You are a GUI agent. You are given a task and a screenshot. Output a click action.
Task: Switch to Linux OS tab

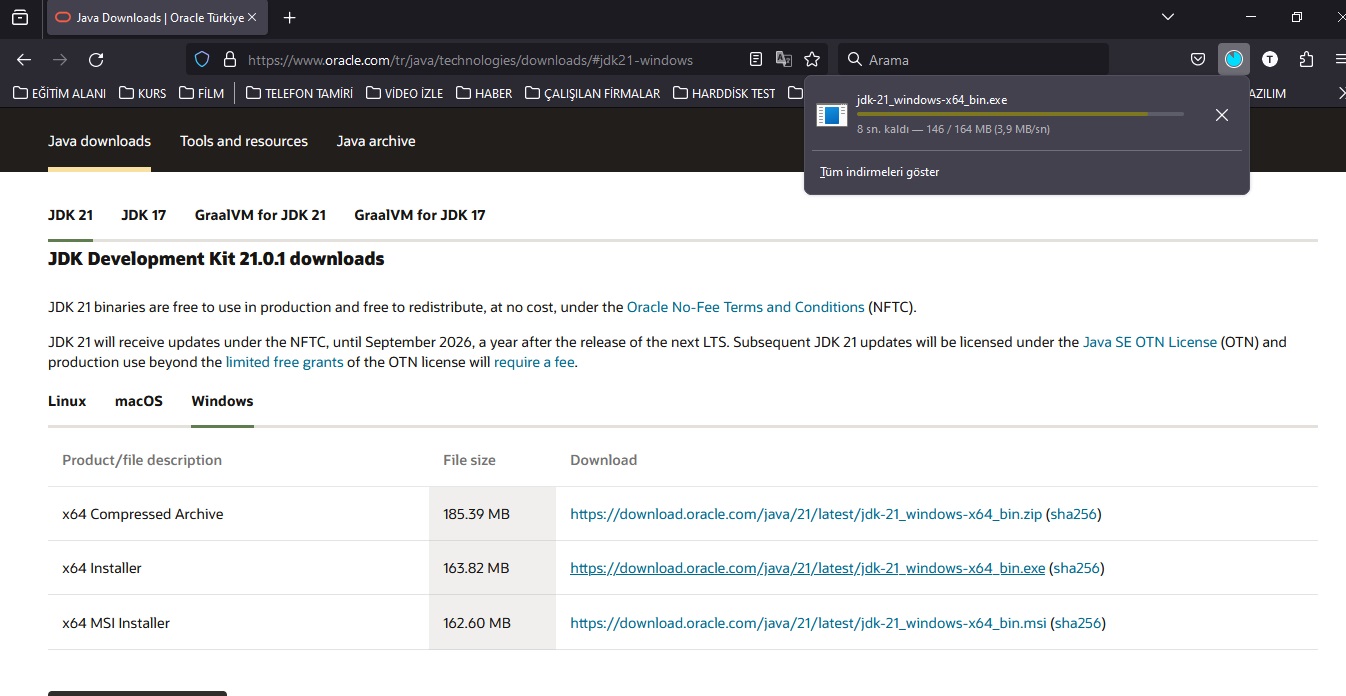(x=67, y=401)
